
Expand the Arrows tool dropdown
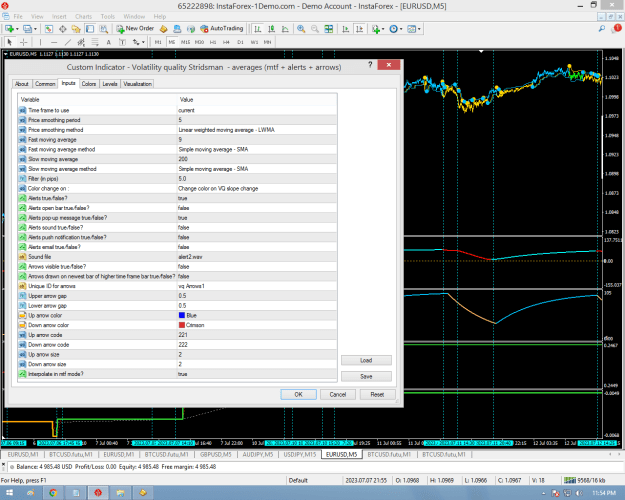[143, 42]
